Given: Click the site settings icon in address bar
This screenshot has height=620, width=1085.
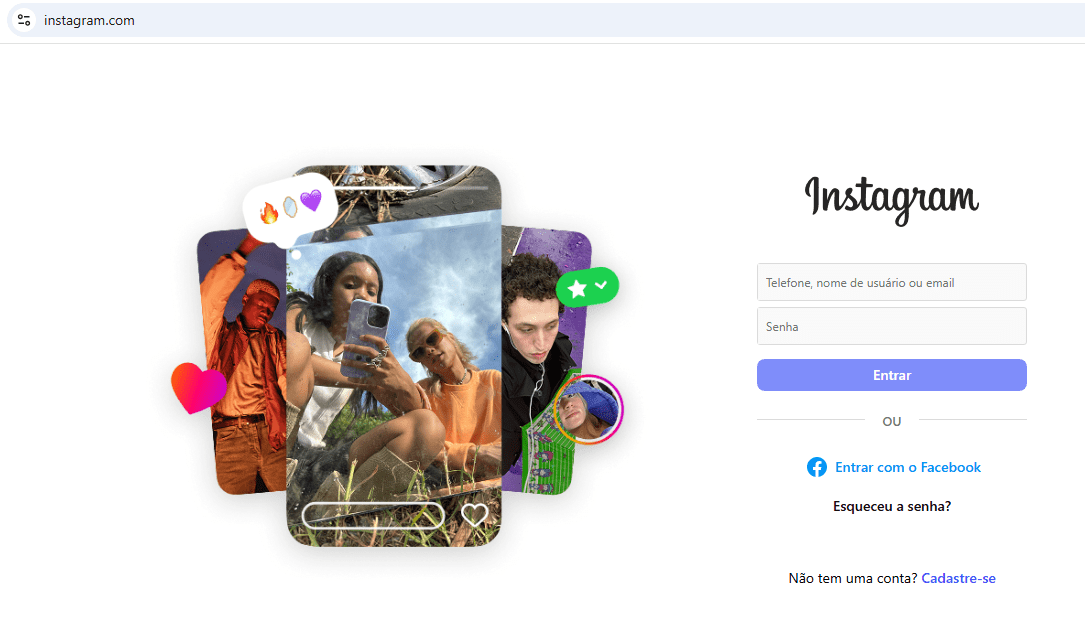Looking at the screenshot, I should (x=24, y=20).
